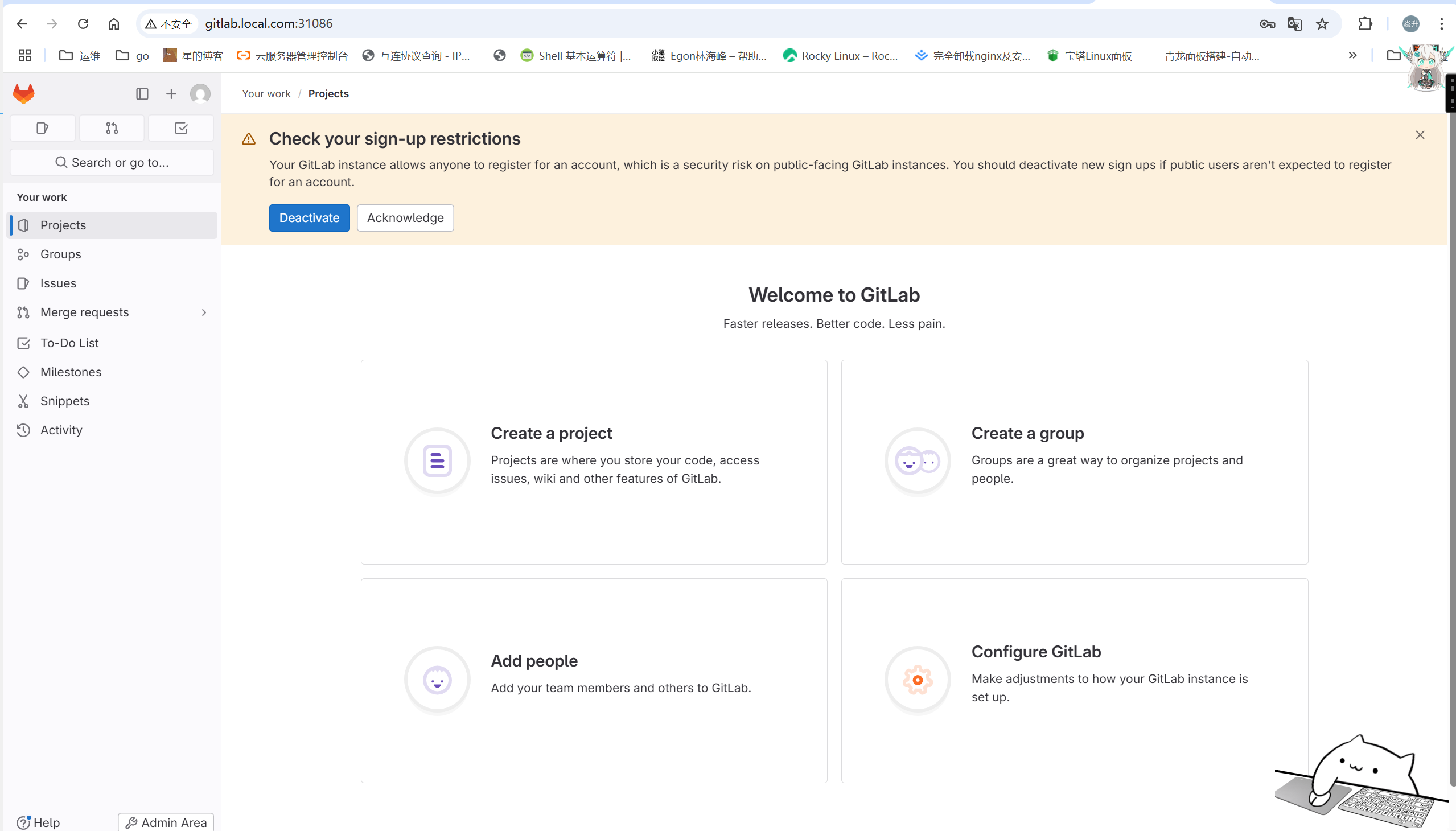Open Milestones in the sidebar
This screenshot has height=831, width=1456.
(113, 372)
